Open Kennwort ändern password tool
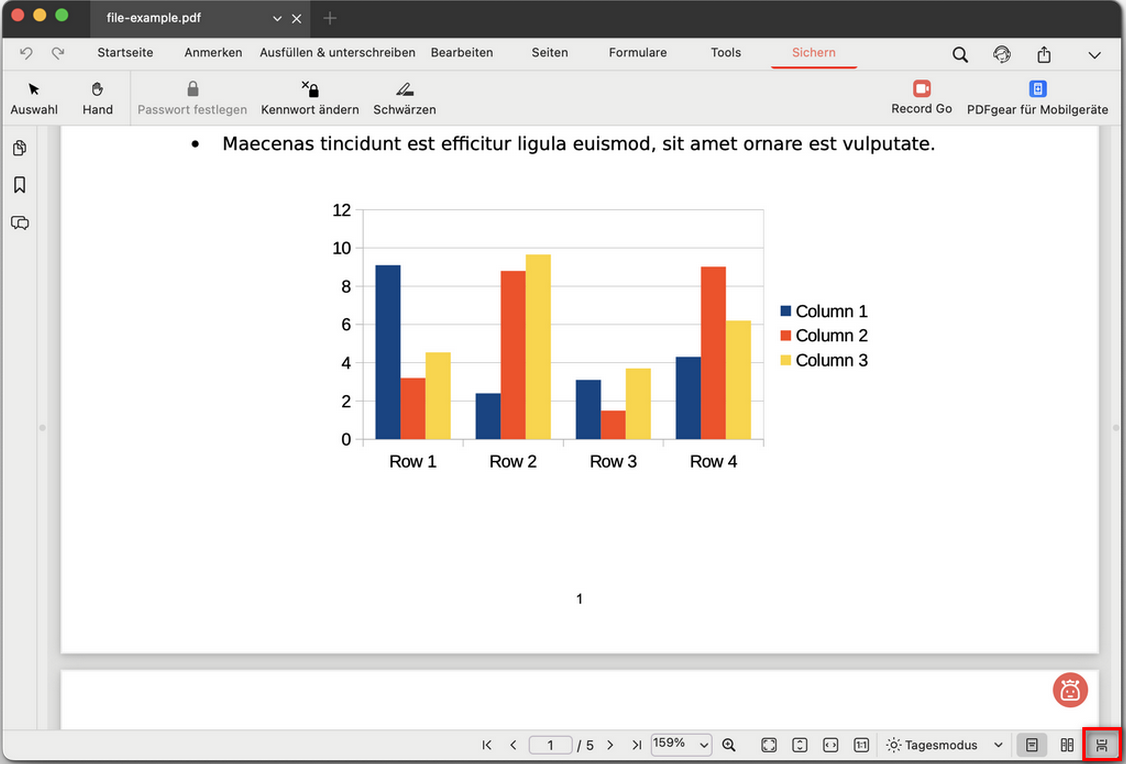Viewport: 1126px width, 764px height. point(310,98)
